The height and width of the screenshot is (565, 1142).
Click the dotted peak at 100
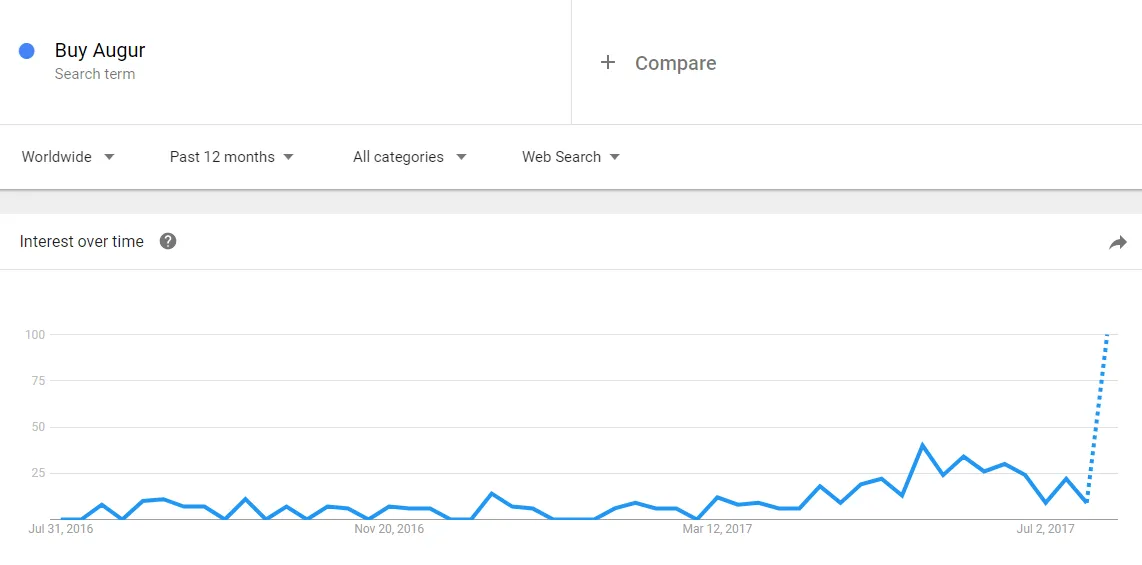(x=1106, y=336)
